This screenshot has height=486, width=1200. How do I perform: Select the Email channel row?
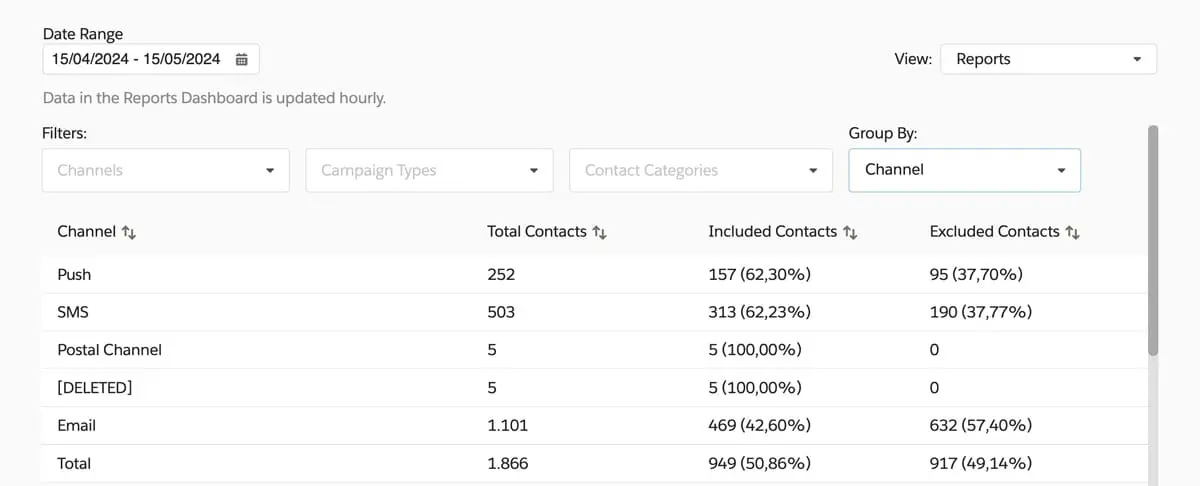tap(76, 425)
